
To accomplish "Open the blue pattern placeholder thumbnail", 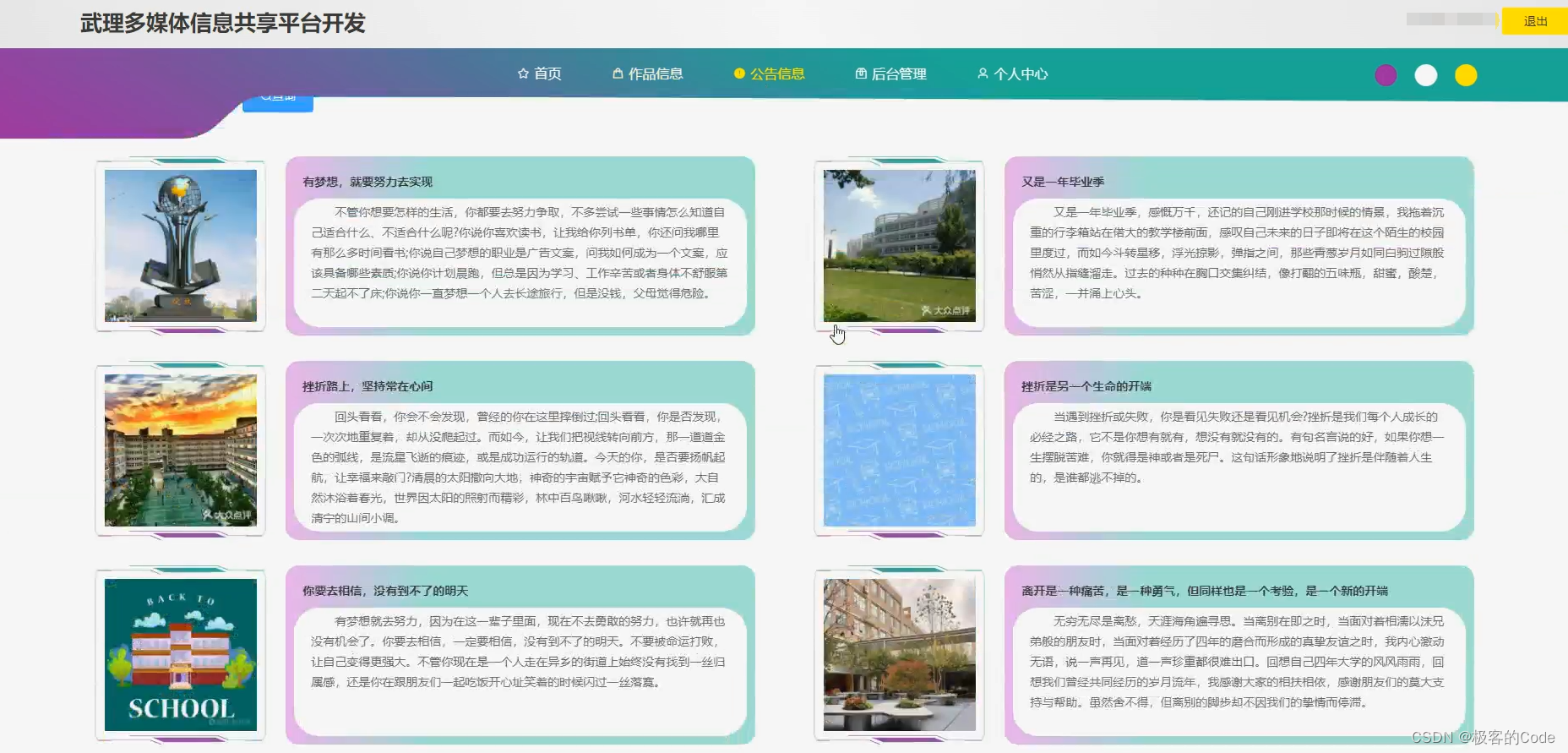I will pyautogui.click(x=900, y=450).
